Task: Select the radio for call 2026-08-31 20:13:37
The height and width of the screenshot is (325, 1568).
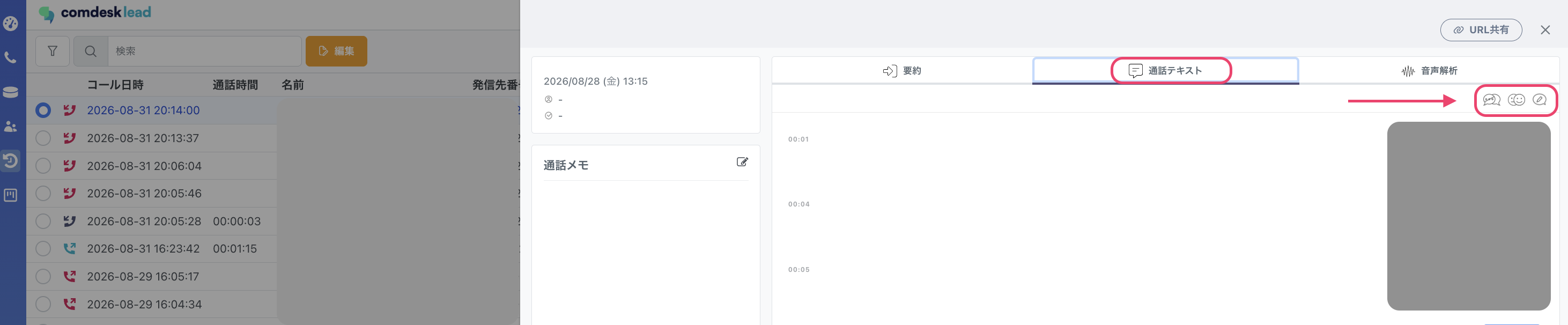Action: 43,138
